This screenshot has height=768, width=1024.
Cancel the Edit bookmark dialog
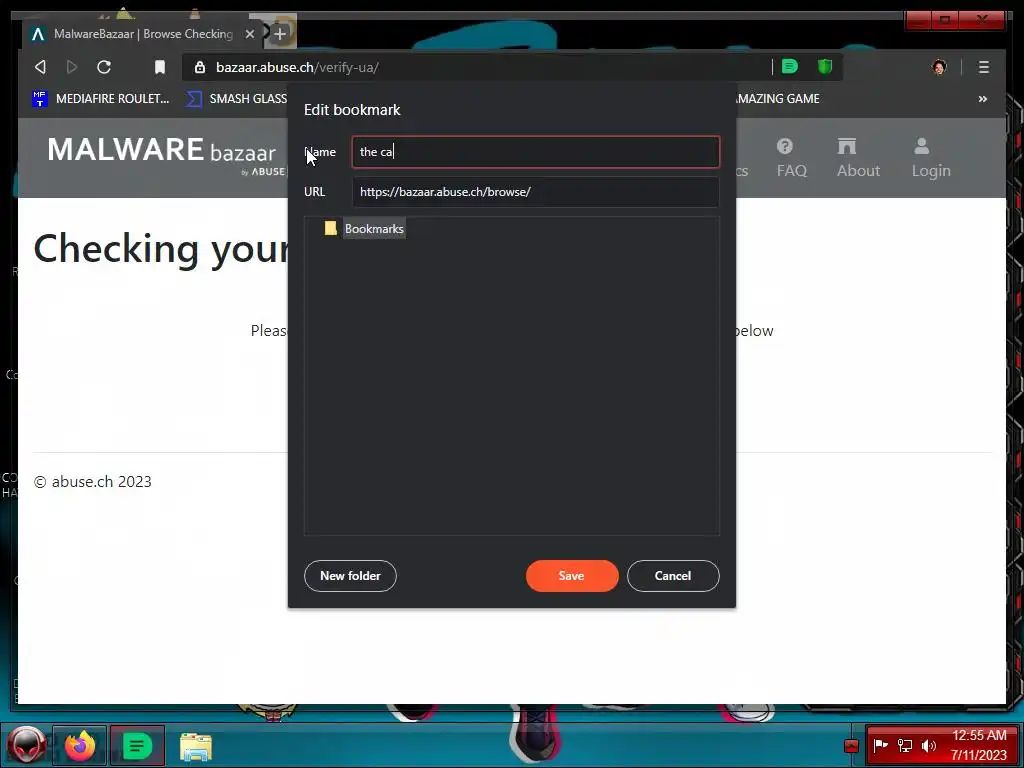click(673, 576)
